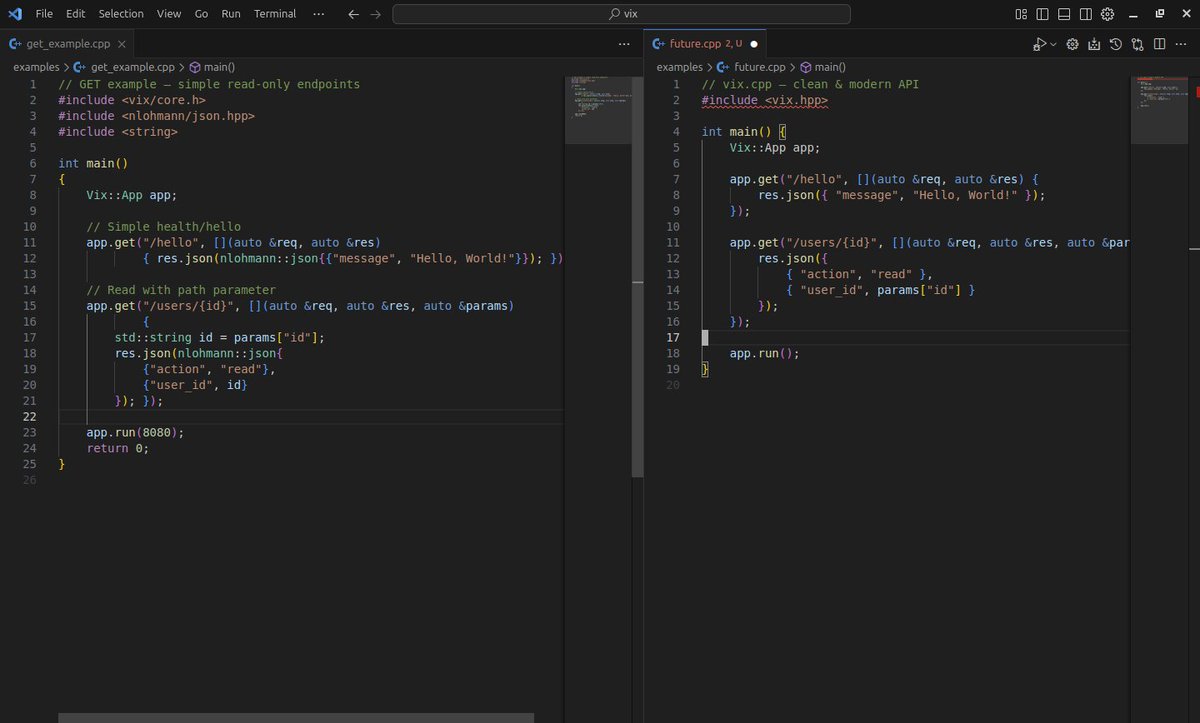Image resolution: width=1200 pixels, height=723 pixels.
Task: Open the run button dropdown arrow
Action: click(x=1052, y=44)
